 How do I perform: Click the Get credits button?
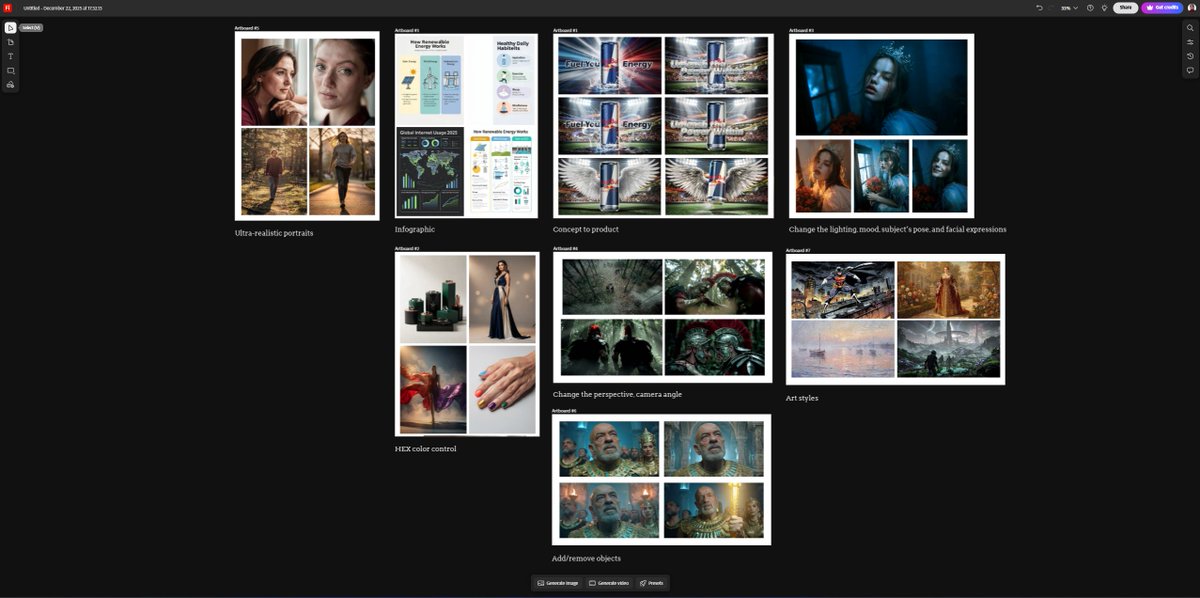coord(1161,7)
